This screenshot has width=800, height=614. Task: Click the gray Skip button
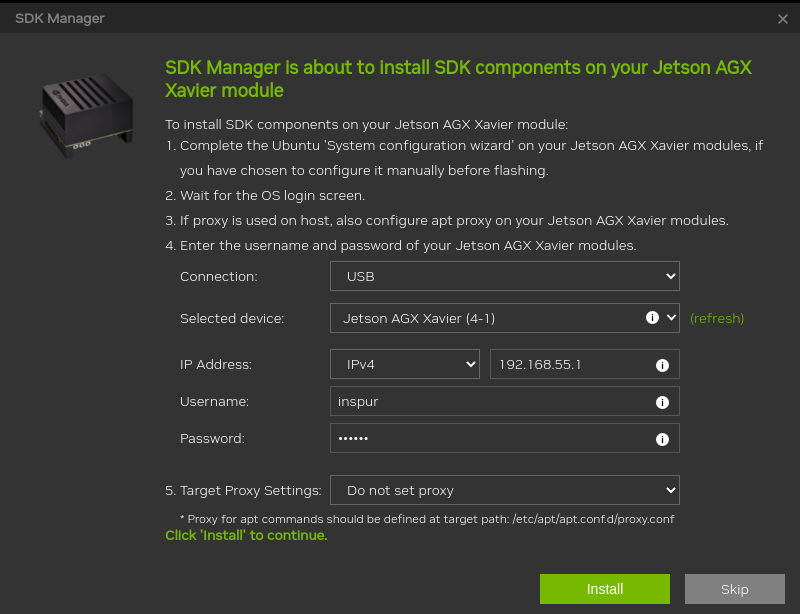pyautogui.click(x=735, y=588)
